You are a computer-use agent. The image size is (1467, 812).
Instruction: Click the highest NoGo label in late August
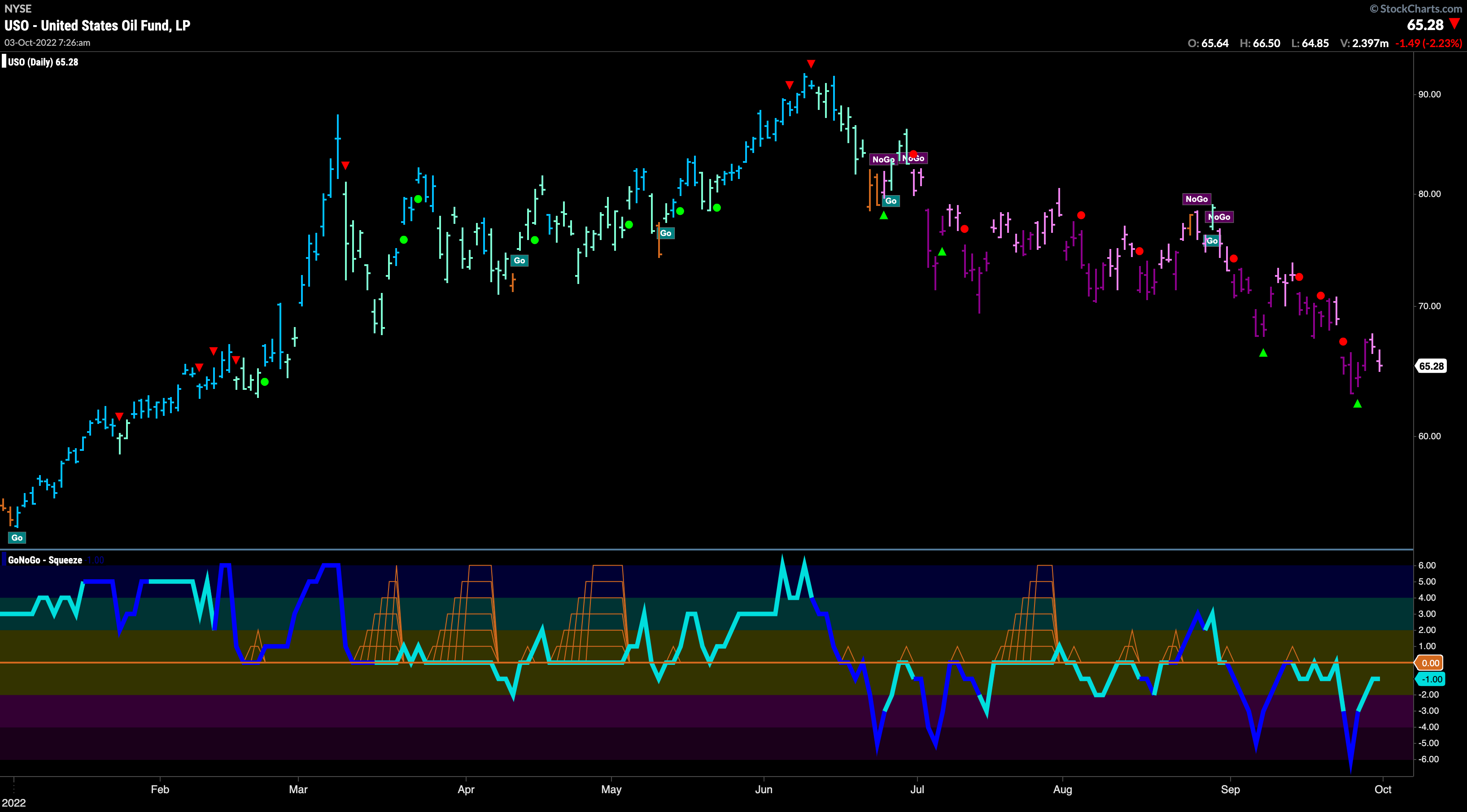pyautogui.click(x=1196, y=199)
